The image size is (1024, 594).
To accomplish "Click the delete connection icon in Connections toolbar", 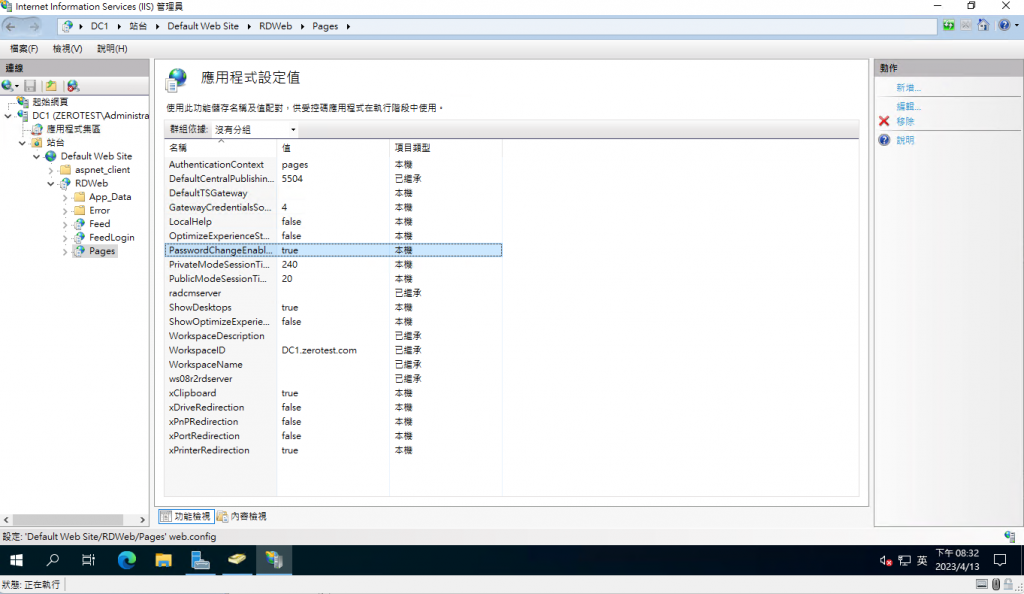I will tap(72, 86).
